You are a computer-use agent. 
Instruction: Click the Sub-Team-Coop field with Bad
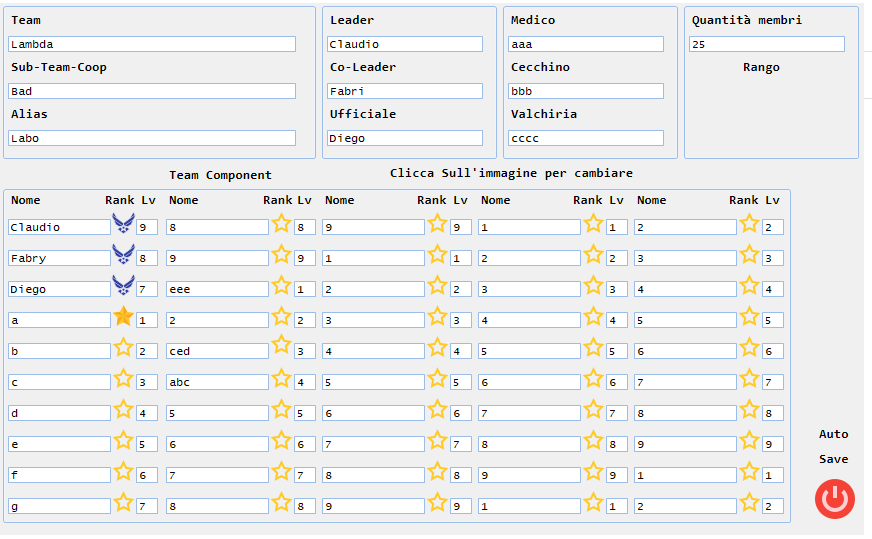click(152, 91)
